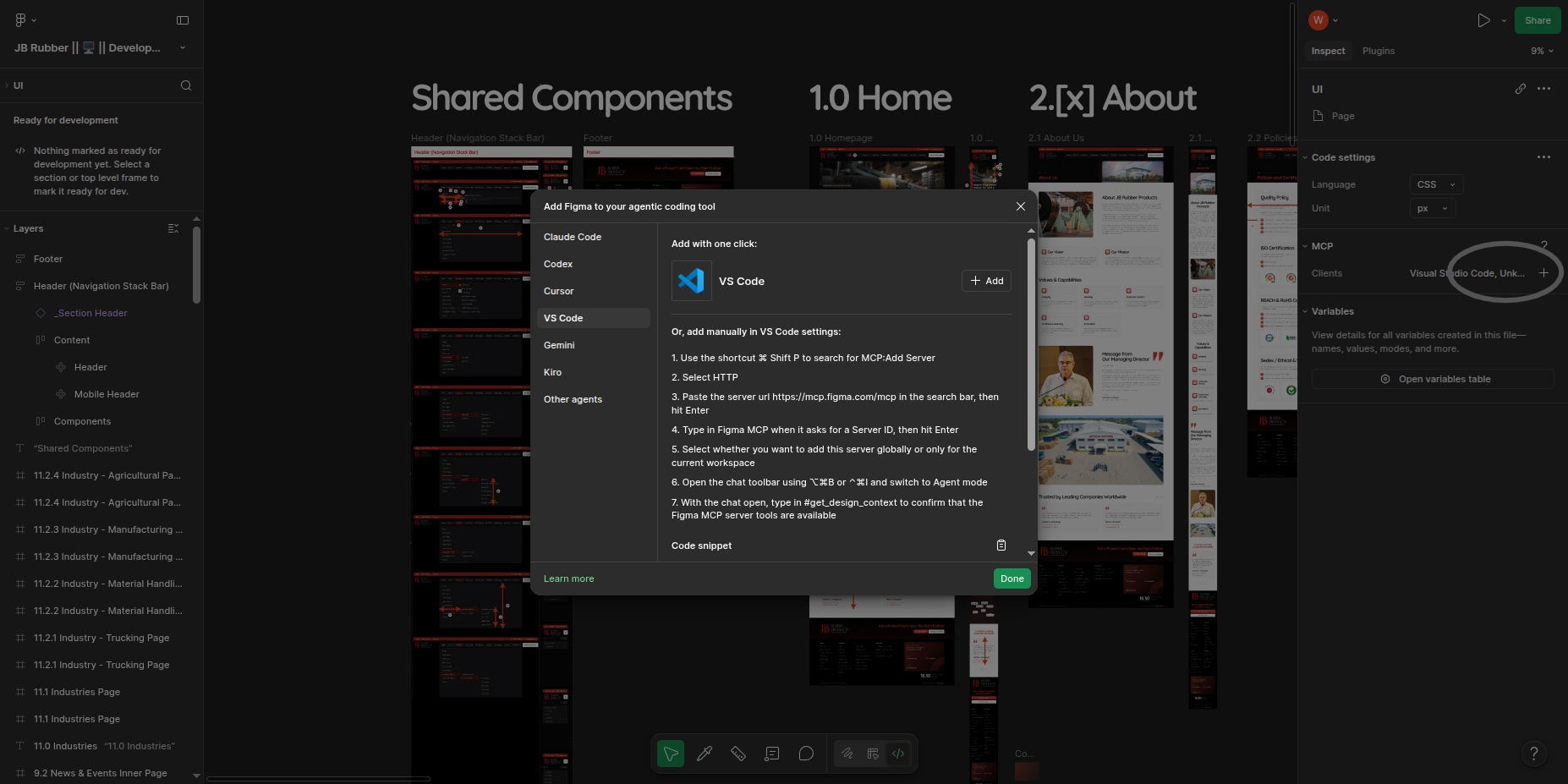Click the Page icon in Inspect panel
Screen dimensions: 1568x784
tap(1318, 116)
